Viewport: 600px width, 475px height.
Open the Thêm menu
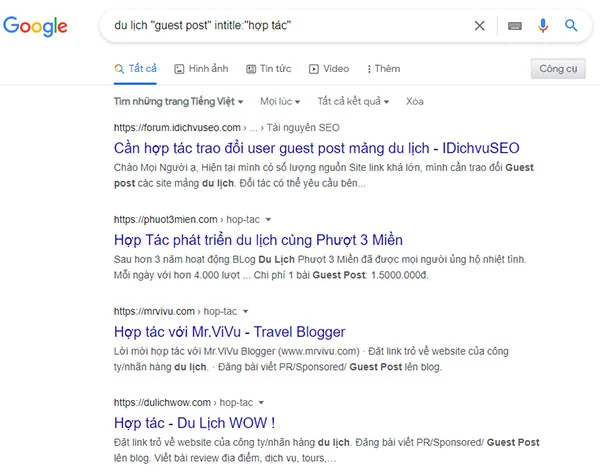pyautogui.click(x=383, y=69)
